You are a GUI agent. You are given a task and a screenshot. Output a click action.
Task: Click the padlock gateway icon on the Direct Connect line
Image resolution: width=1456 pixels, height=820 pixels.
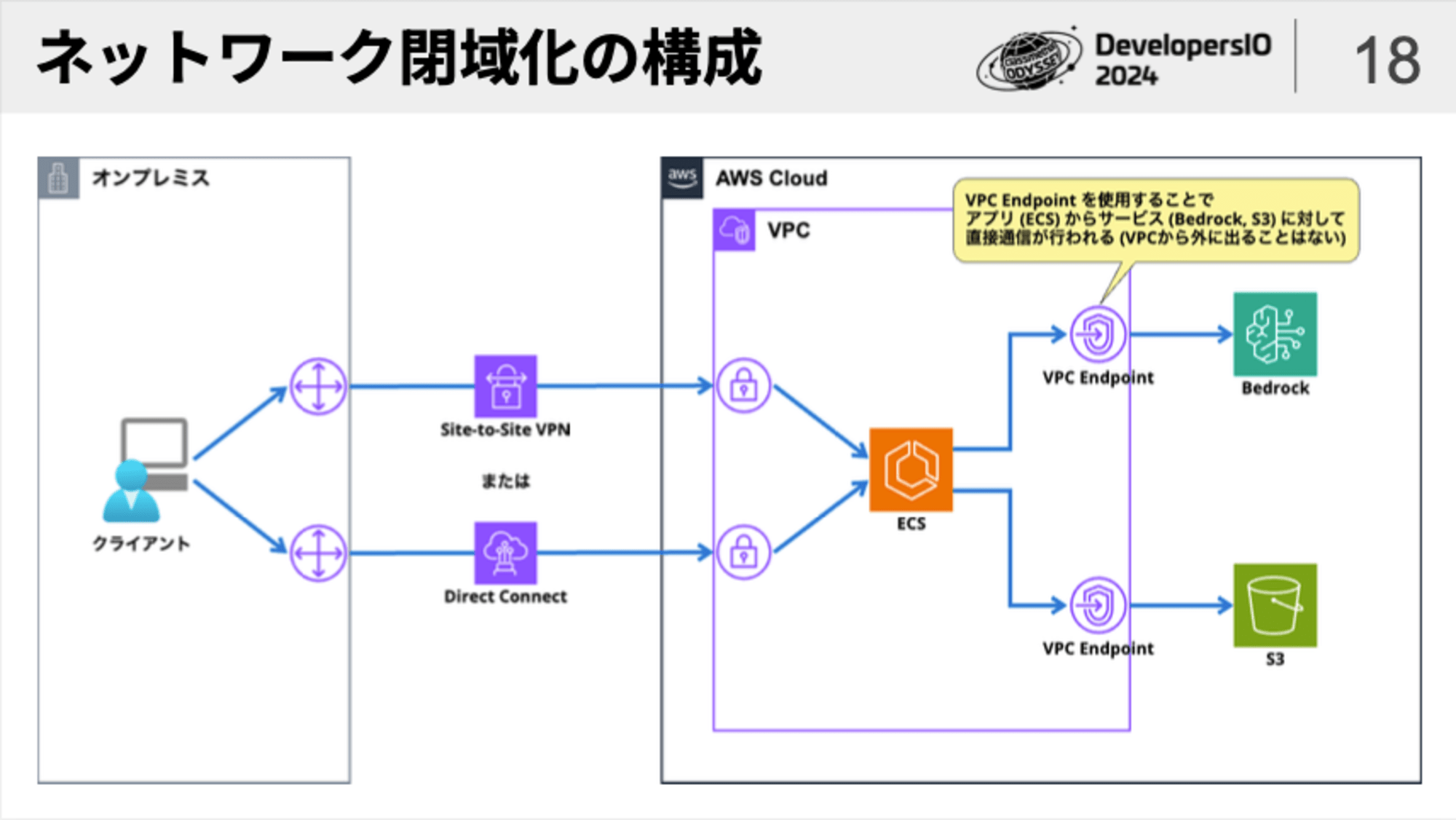tap(743, 553)
